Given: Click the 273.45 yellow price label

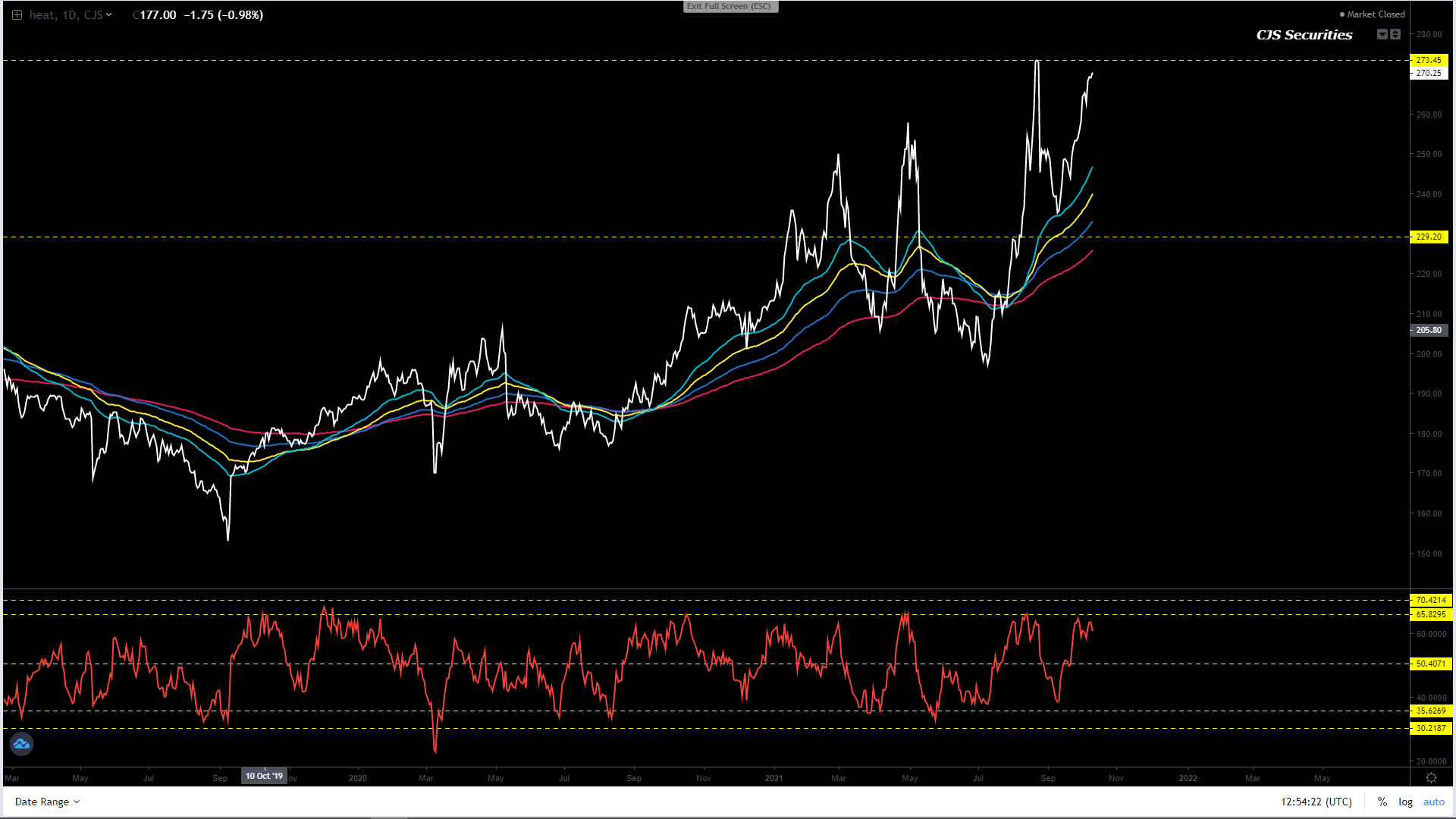Looking at the screenshot, I should click(1429, 61).
